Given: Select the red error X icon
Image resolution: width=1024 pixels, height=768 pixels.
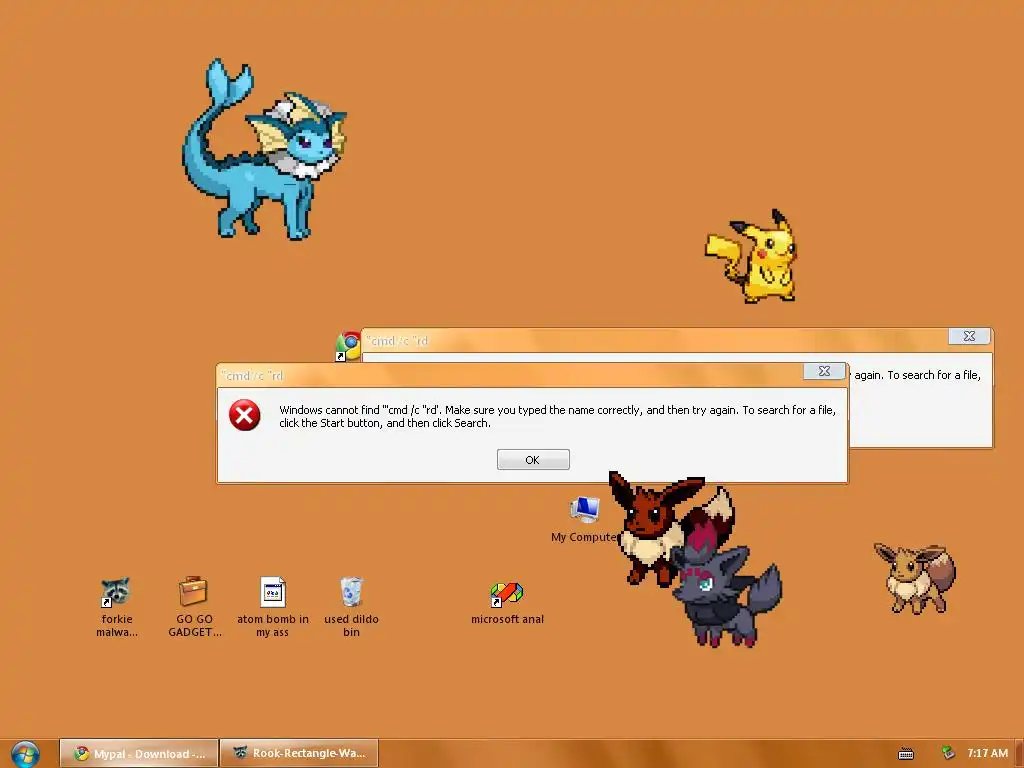Looking at the screenshot, I should [245, 415].
